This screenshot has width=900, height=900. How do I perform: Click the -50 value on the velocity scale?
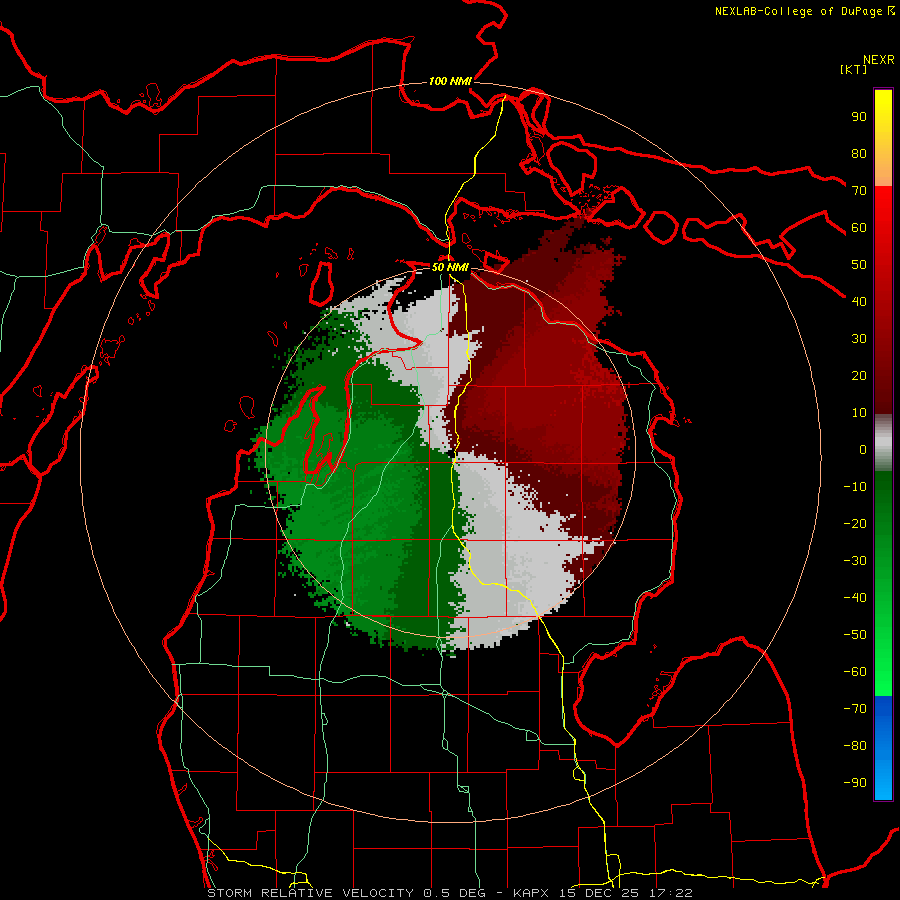point(855,635)
